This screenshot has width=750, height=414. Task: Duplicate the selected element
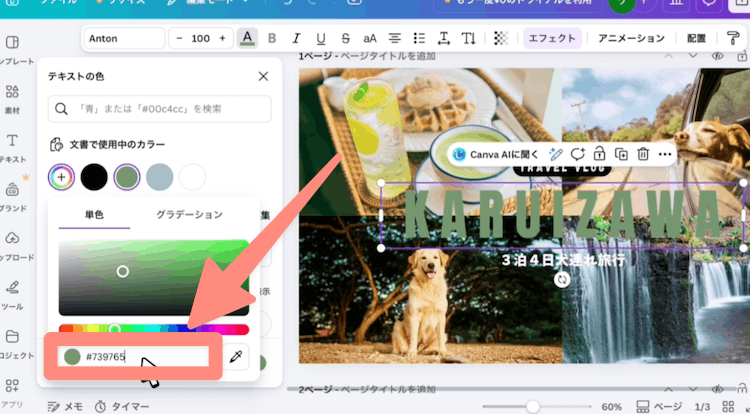pos(621,154)
